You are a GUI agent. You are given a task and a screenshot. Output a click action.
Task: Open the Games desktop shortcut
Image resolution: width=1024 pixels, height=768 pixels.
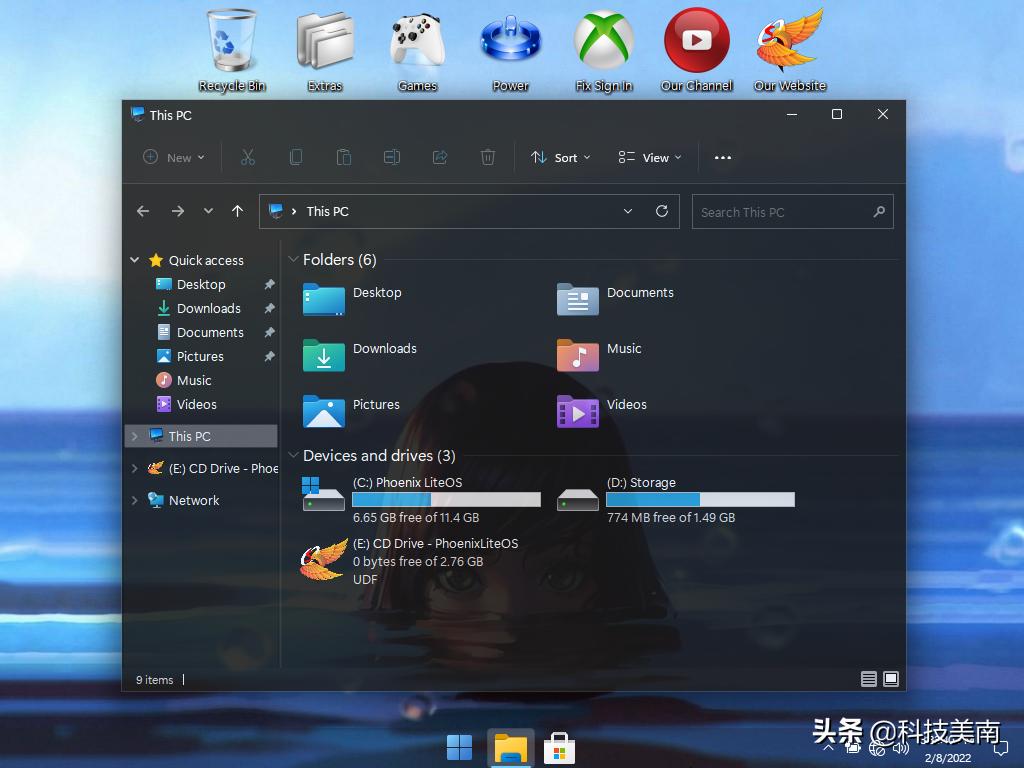(417, 40)
